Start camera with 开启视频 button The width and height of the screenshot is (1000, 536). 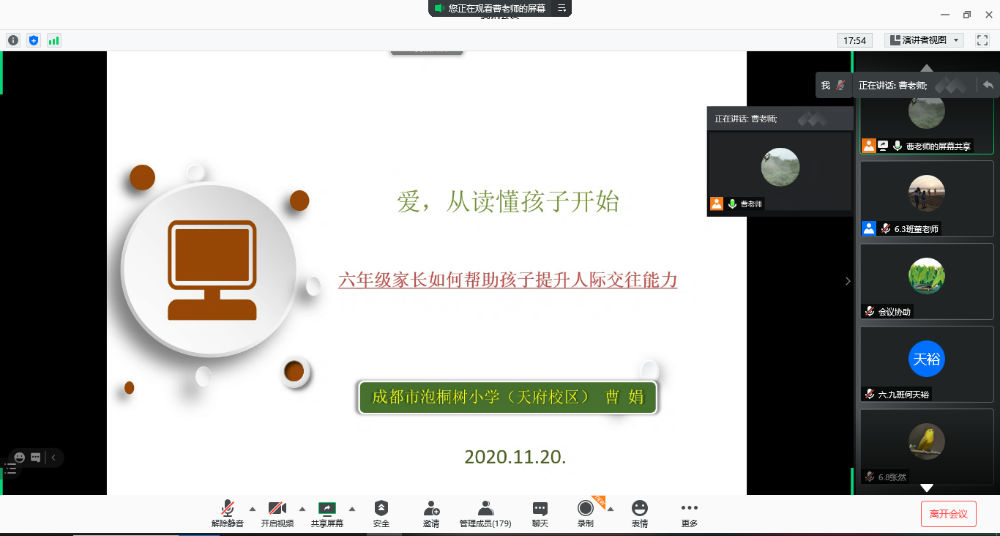(277, 514)
